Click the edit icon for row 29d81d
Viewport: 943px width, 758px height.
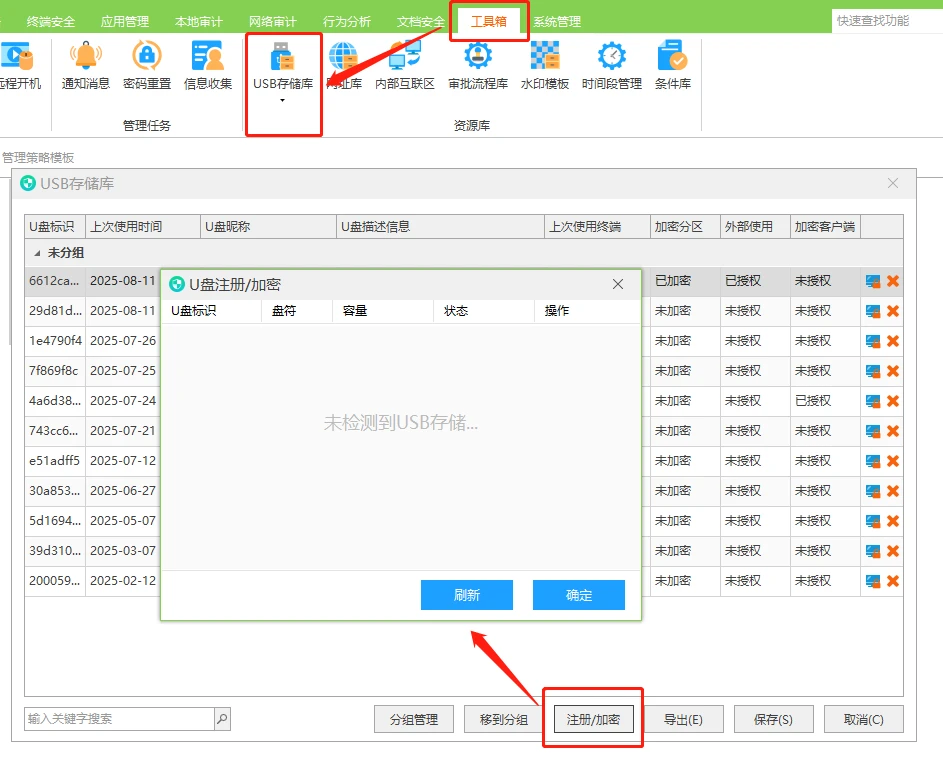[873, 311]
